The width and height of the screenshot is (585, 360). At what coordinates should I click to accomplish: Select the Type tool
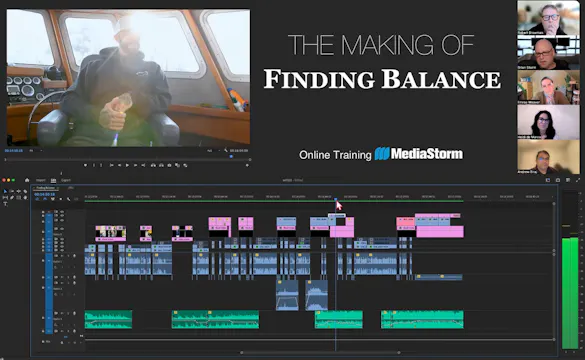[5, 204]
